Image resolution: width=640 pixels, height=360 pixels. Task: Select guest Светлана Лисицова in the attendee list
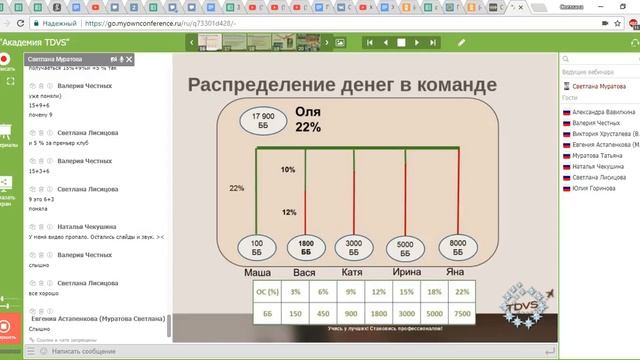click(x=599, y=178)
